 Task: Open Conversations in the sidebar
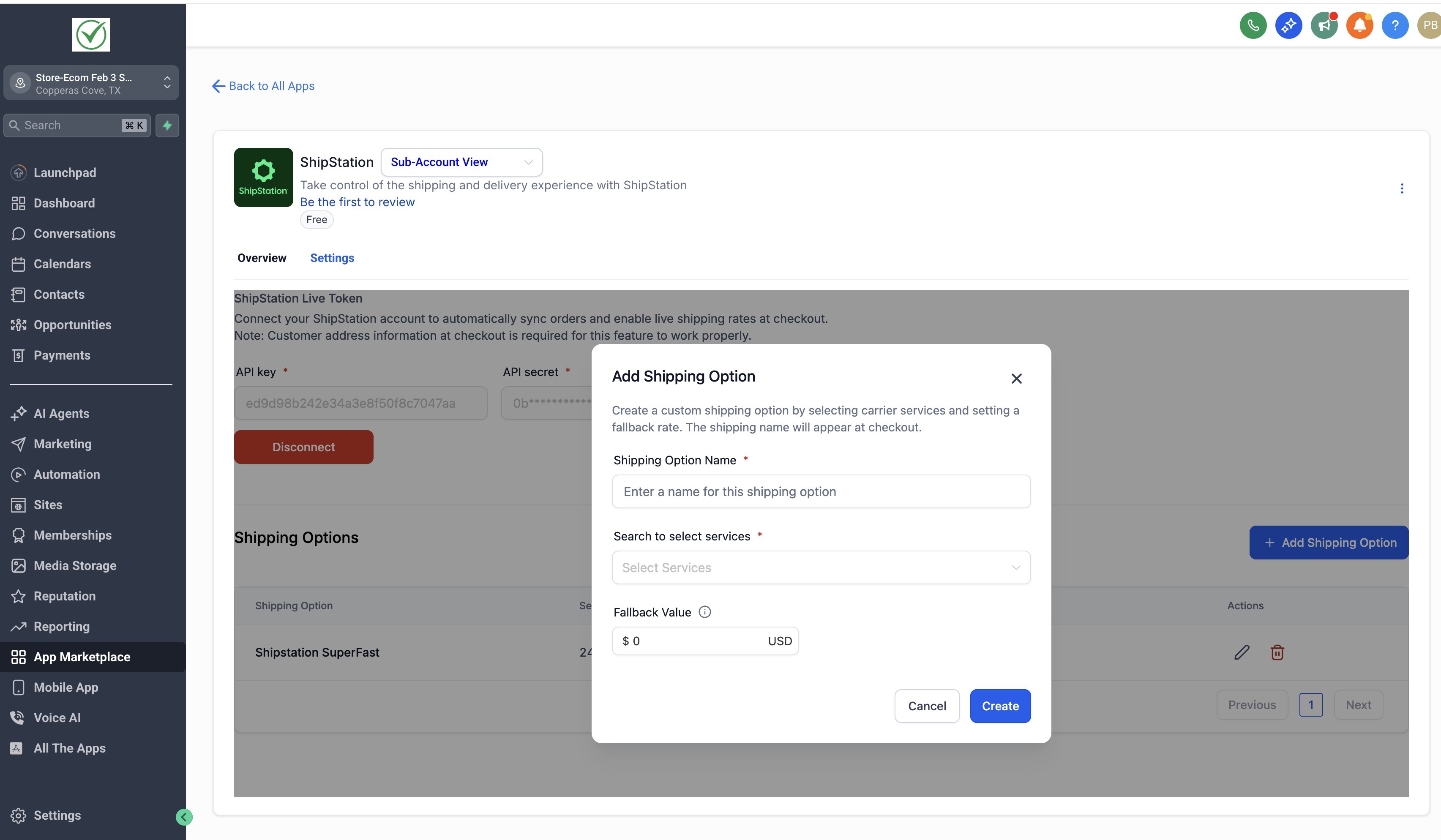pos(74,233)
